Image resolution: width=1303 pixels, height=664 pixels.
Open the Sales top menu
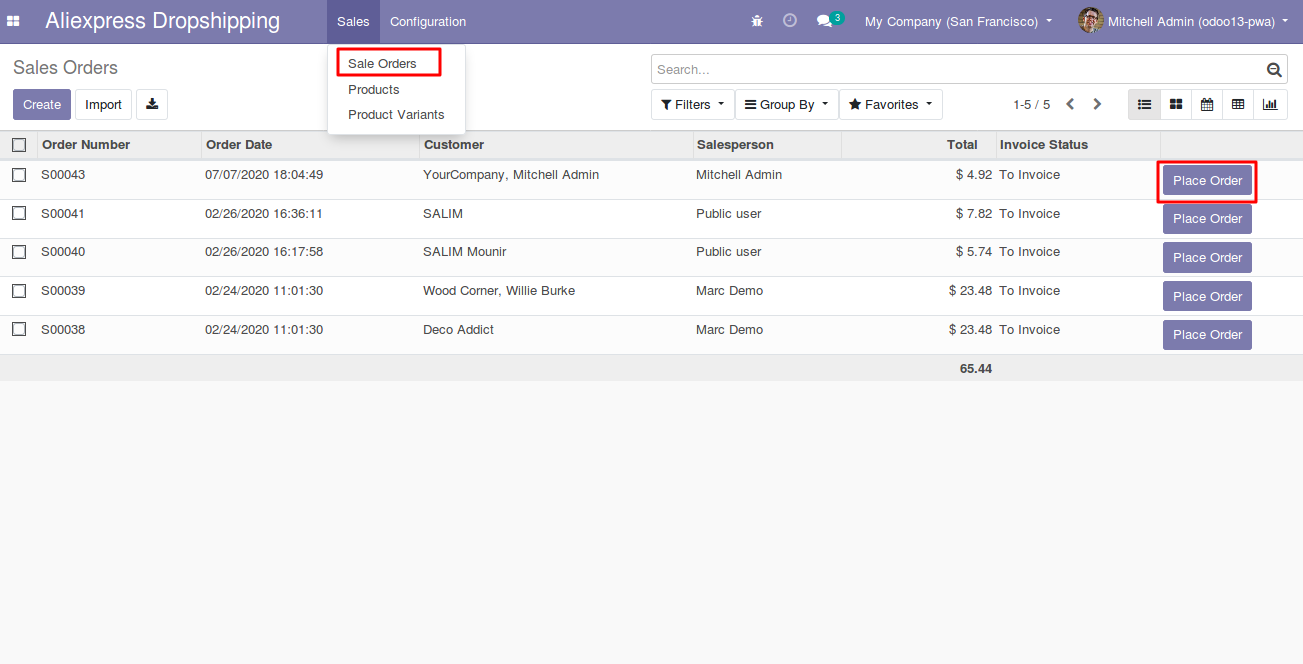tap(353, 21)
